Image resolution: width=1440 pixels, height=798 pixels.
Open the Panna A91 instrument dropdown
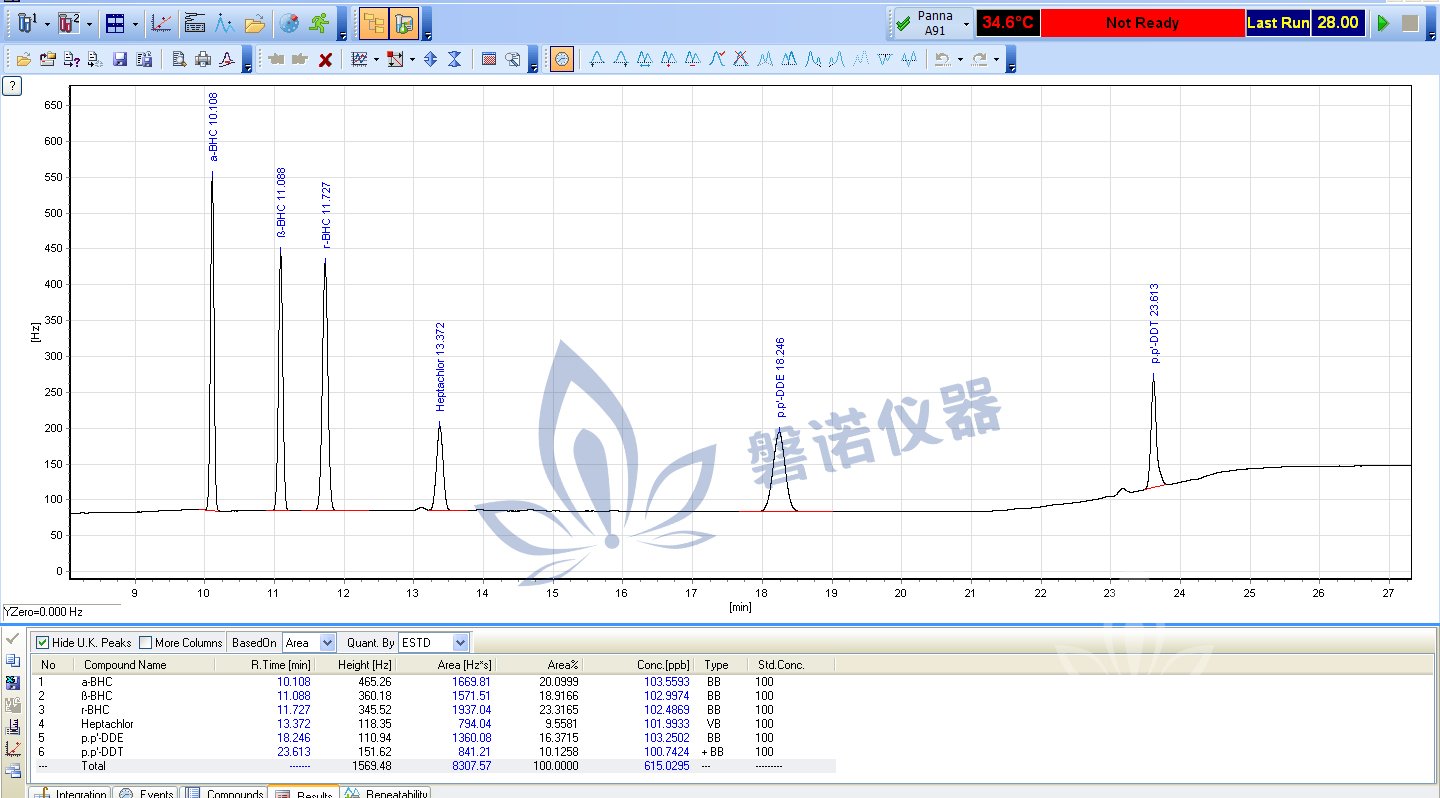pyautogui.click(x=966, y=23)
